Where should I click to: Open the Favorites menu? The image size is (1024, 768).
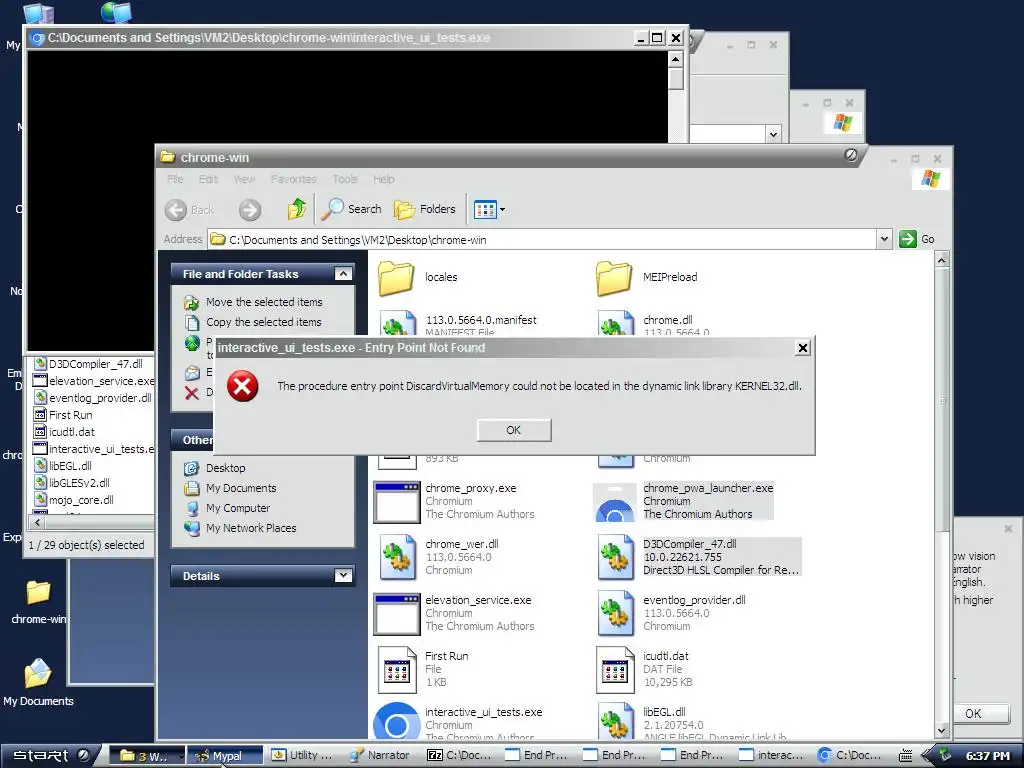(x=293, y=179)
